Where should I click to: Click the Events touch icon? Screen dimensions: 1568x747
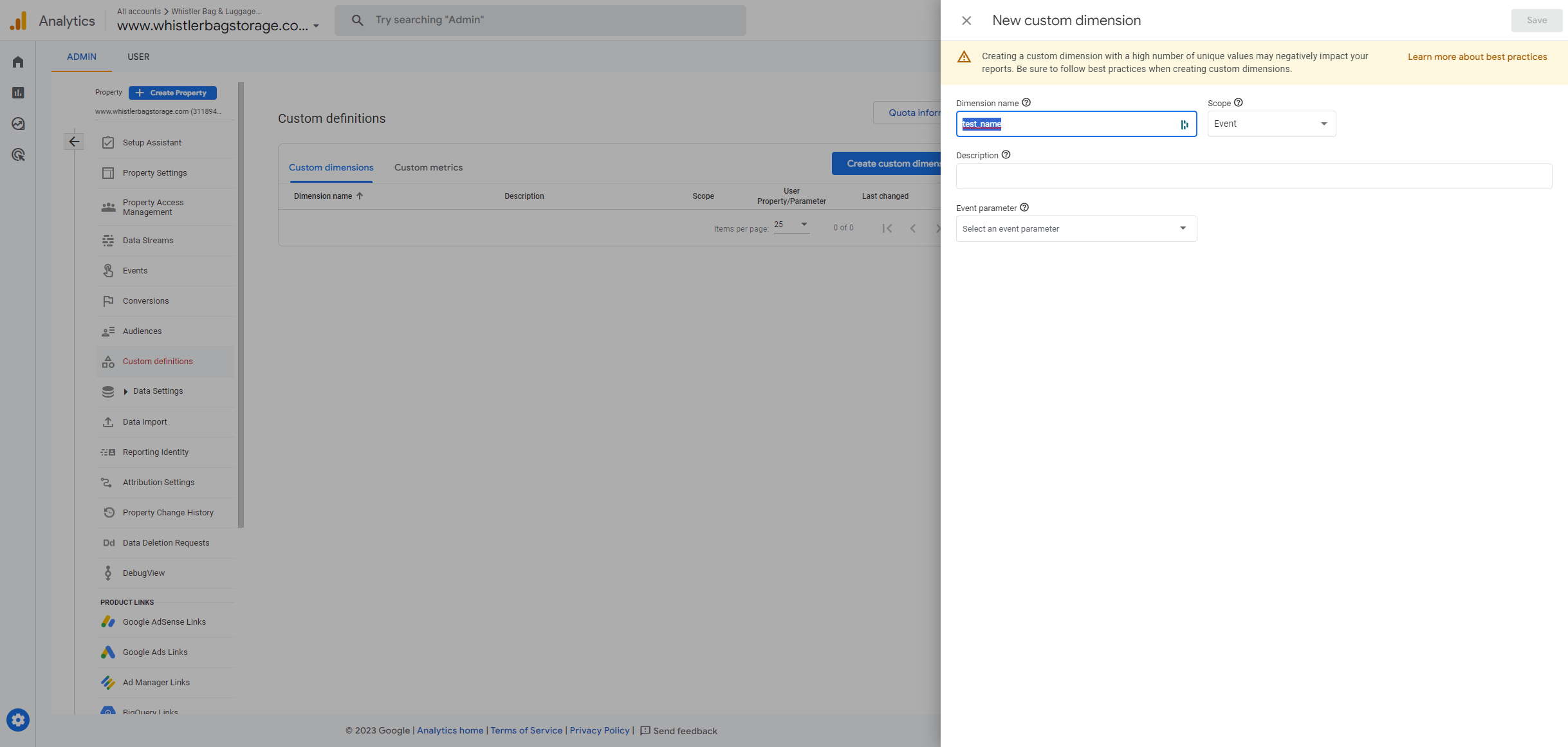108,270
